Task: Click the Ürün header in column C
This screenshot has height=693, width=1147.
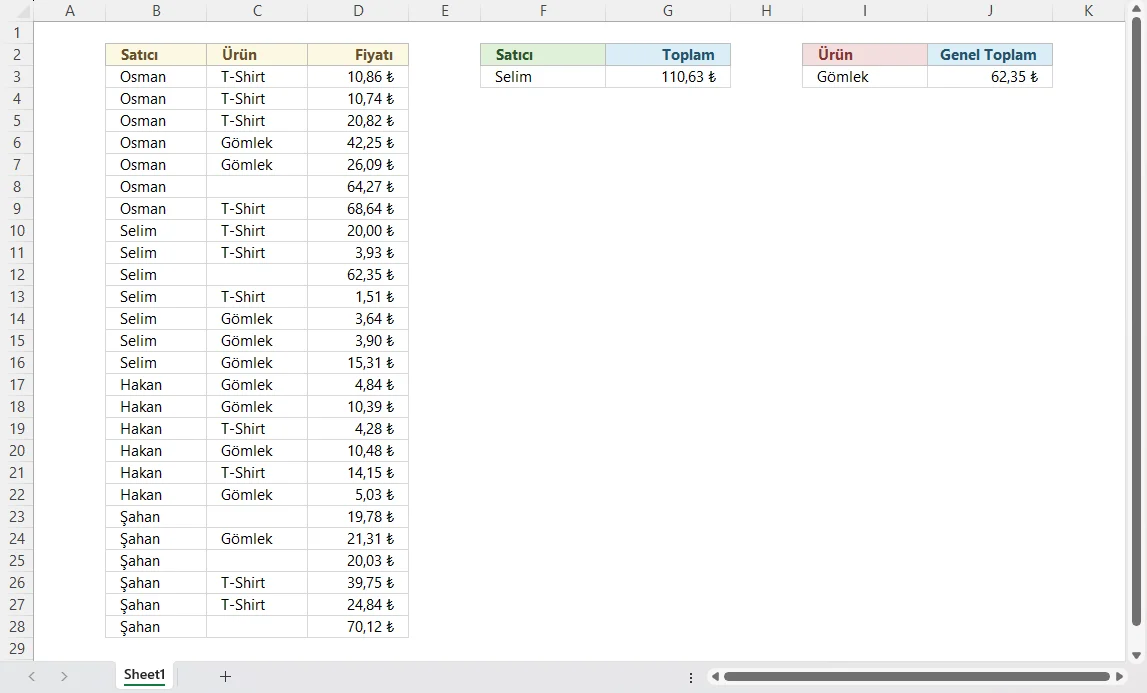Action: pyautogui.click(x=257, y=55)
